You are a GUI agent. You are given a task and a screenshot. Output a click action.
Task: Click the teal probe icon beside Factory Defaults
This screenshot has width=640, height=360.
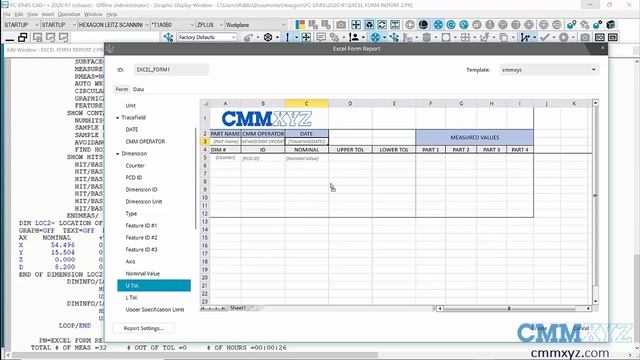pos(168,38)
